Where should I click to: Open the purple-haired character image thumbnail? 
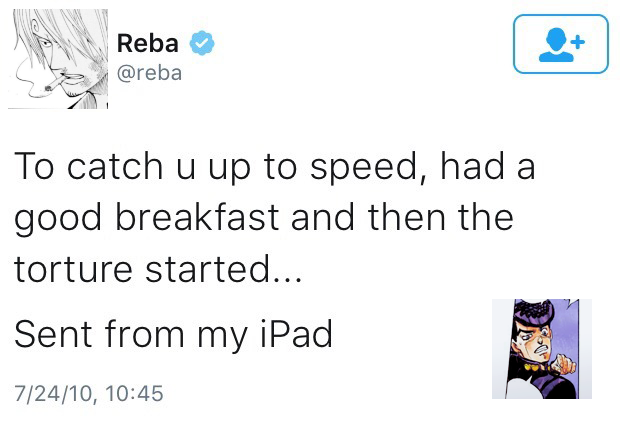(542, 349)
